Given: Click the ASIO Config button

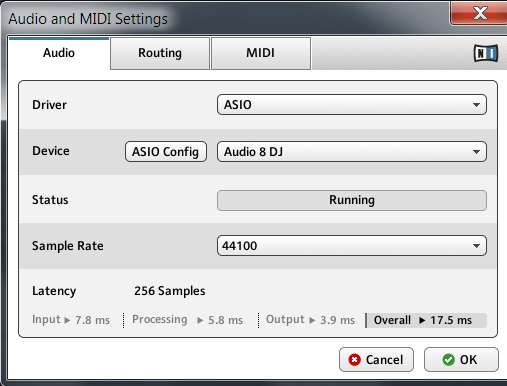Looking at the screenshot, I should tap(166, 152).
